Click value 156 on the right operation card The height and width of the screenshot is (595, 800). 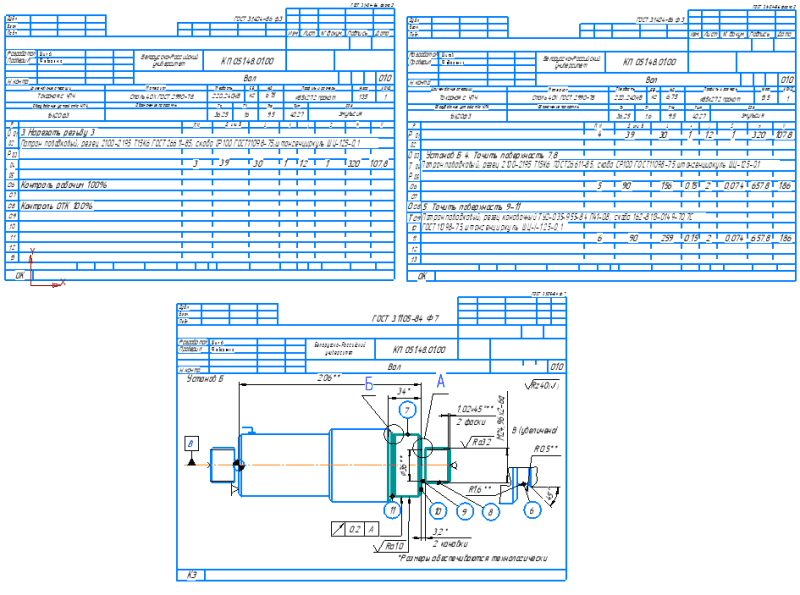pos(667,186)
